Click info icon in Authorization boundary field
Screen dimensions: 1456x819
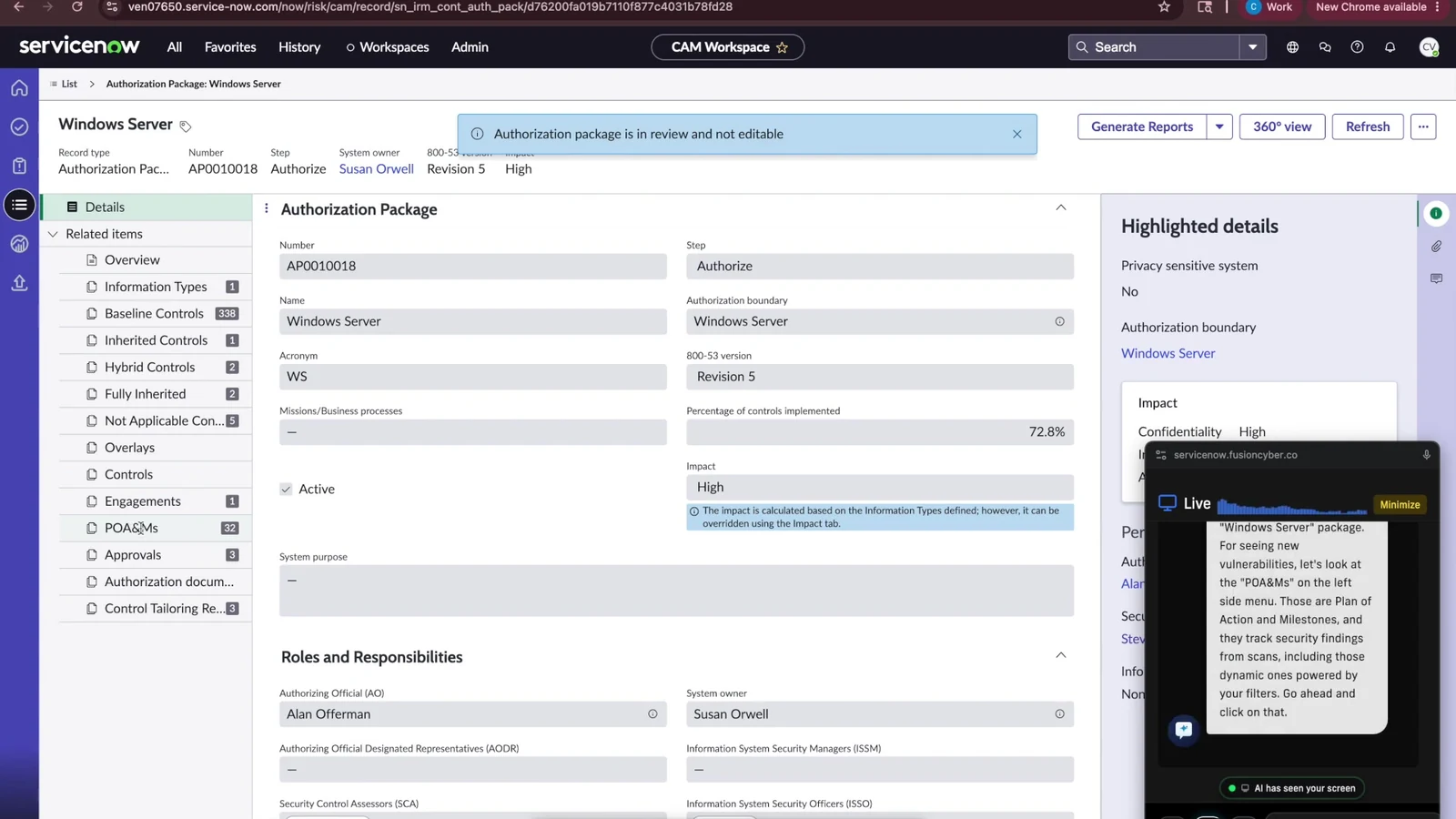point(1059,321)
